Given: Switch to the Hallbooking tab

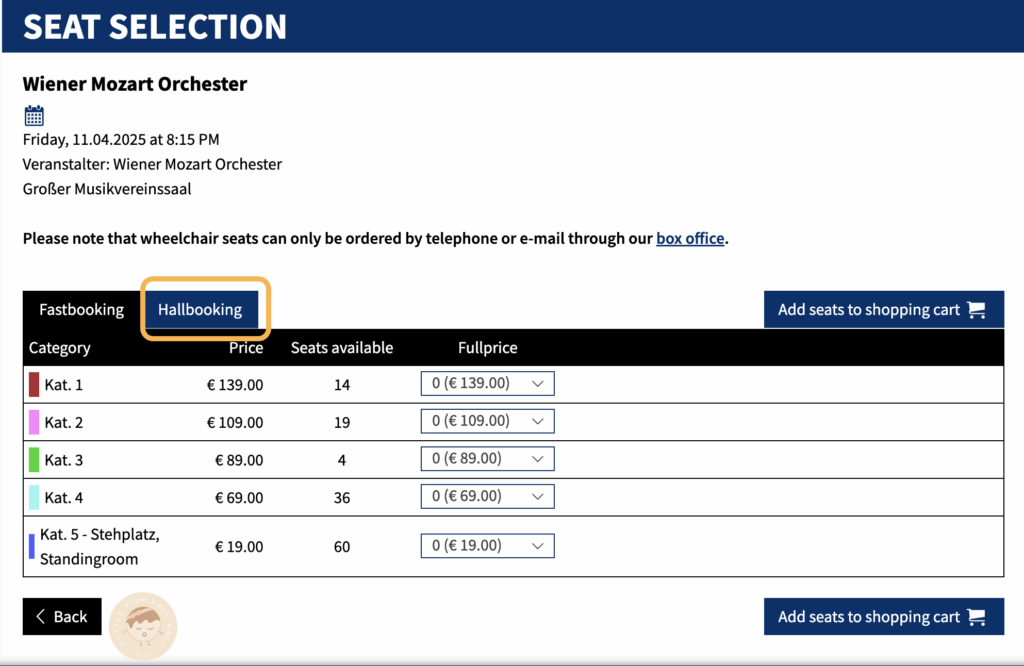Looking at the screenshot, I should pyautogui.click(x=200, y=309).
